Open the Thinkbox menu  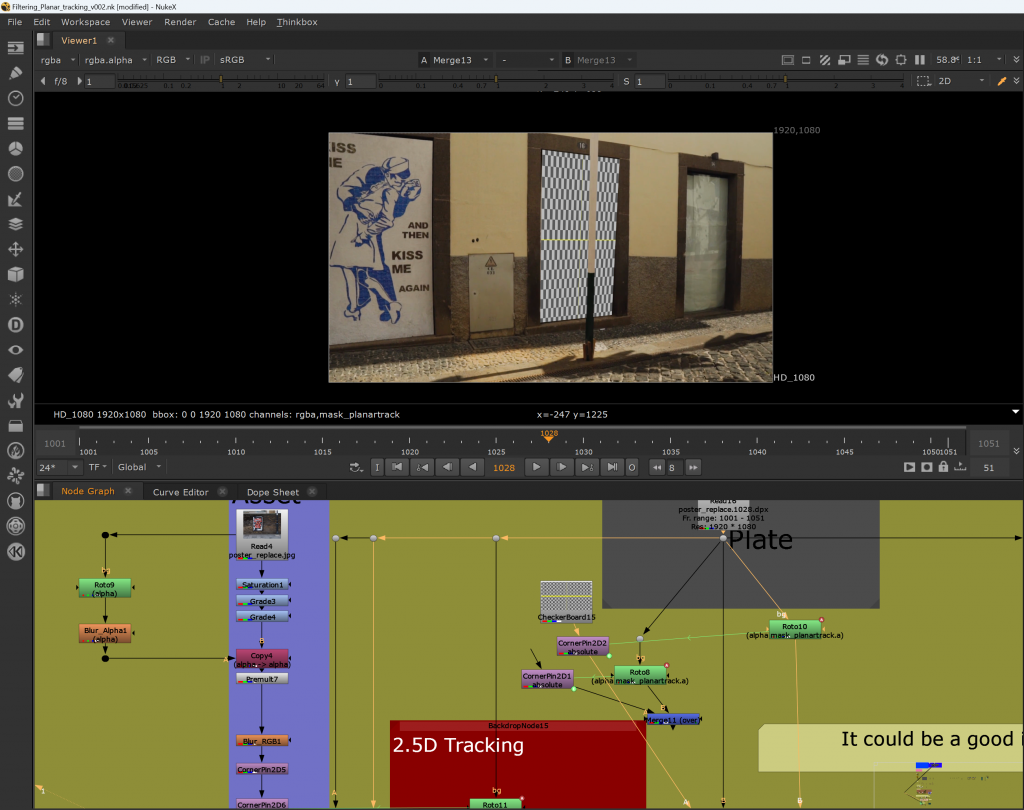[296, 22]
